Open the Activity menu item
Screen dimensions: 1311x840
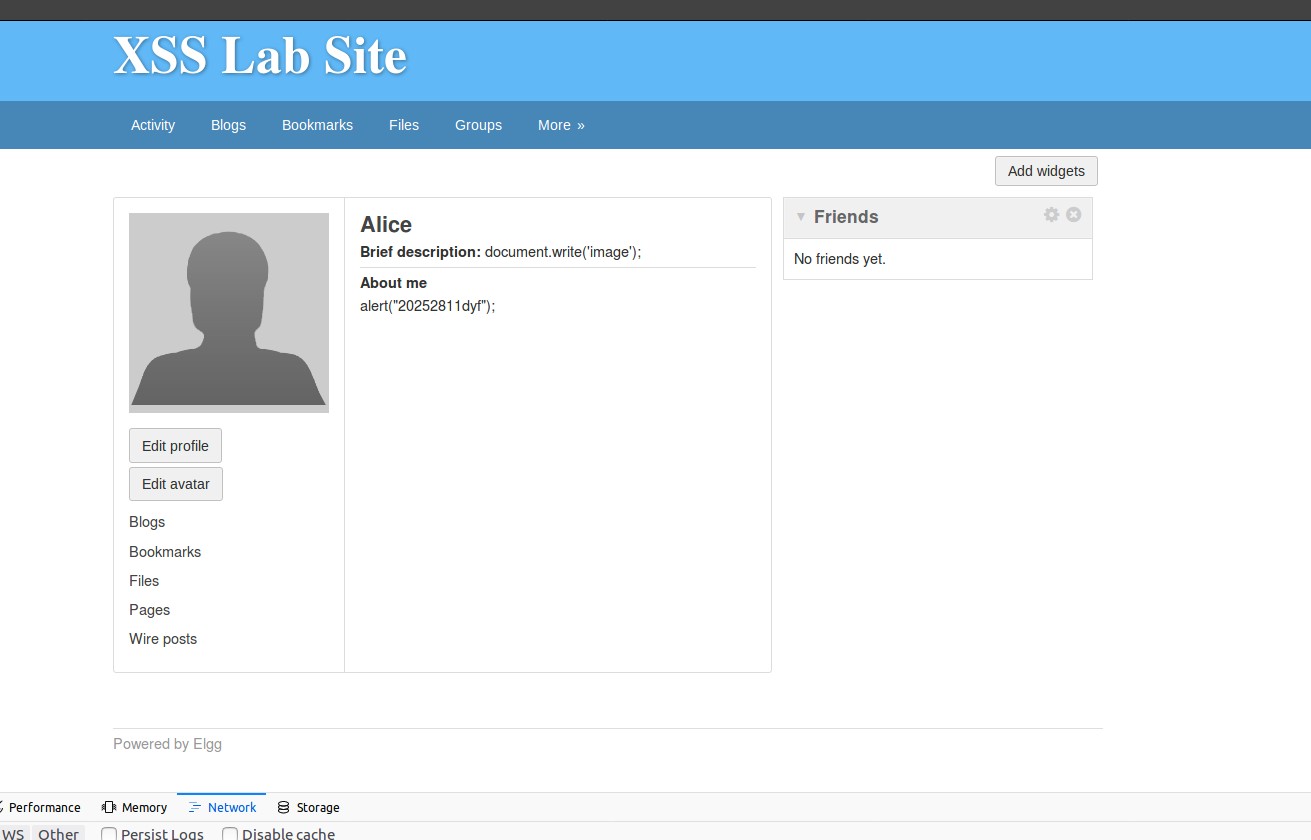[x=153, y=125]
